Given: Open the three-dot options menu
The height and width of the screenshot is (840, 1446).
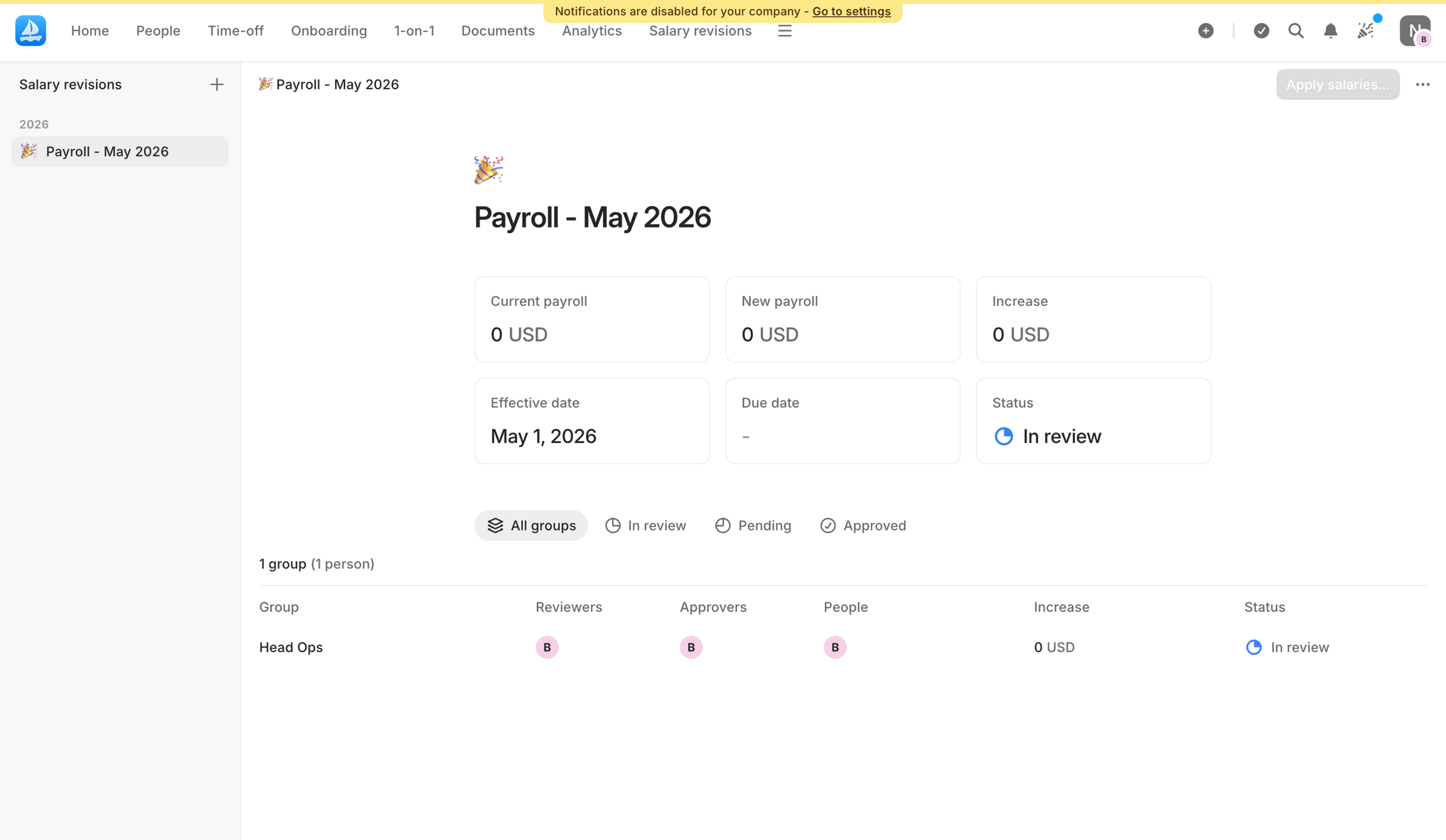Looking at the screenshot, I should (1423, 84).
